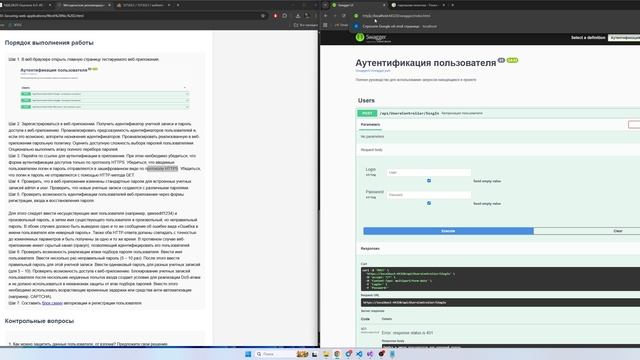Go back in the right browser window
The height and width of the screenshot is (360, 640).
pyautogui.click(x=326, y=16)
